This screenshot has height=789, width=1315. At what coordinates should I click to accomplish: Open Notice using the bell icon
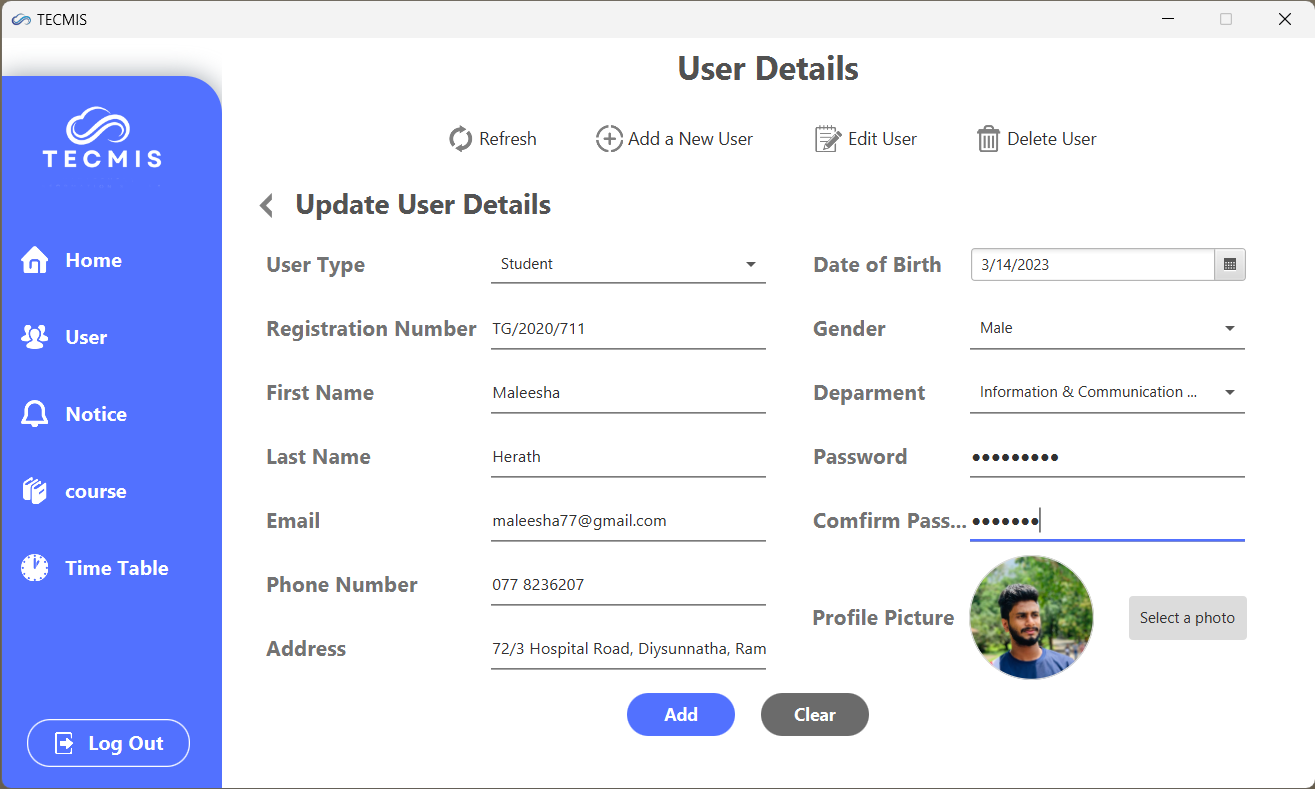point(35,413)
